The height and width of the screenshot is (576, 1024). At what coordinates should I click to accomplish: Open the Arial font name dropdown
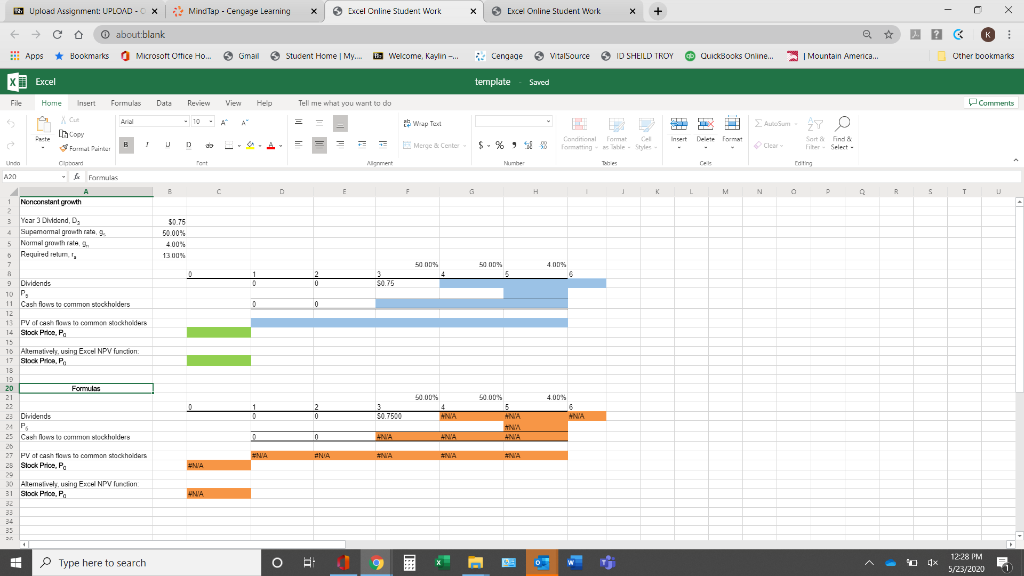click(x=185, y=121)
